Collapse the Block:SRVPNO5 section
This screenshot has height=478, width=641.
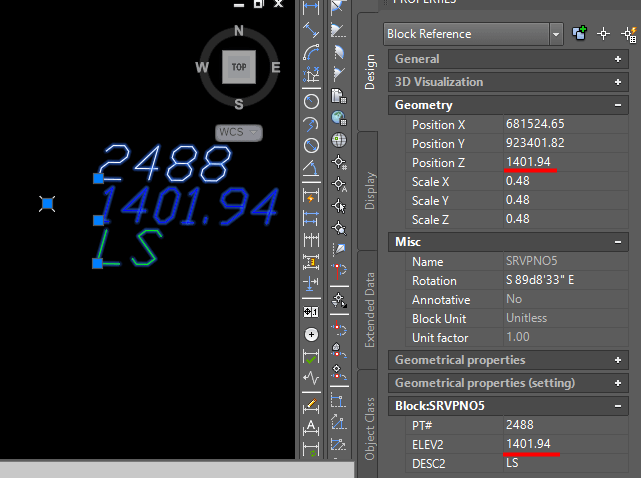[618, 406]
